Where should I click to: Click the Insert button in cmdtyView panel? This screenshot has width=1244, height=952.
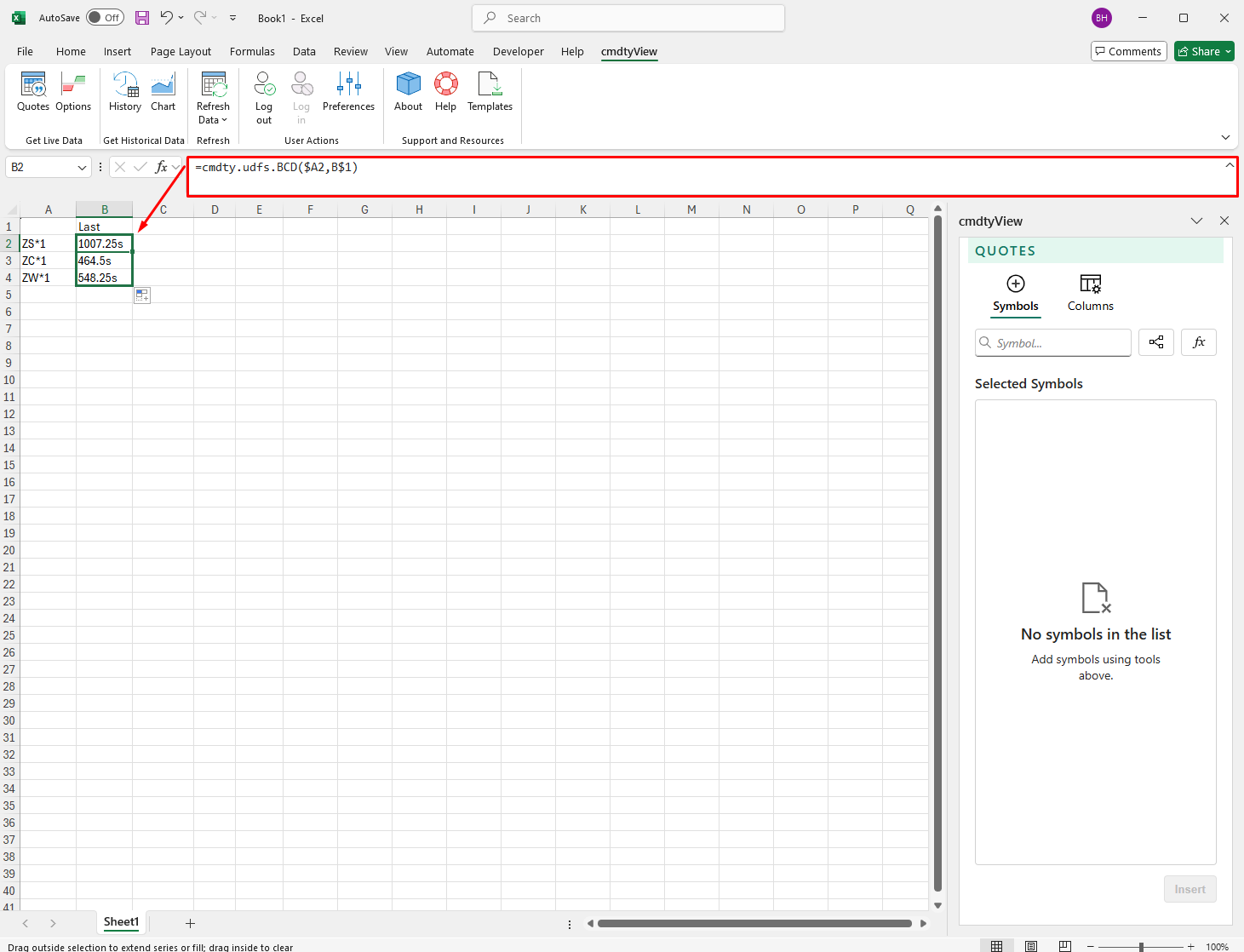[x=1190, y=889]
